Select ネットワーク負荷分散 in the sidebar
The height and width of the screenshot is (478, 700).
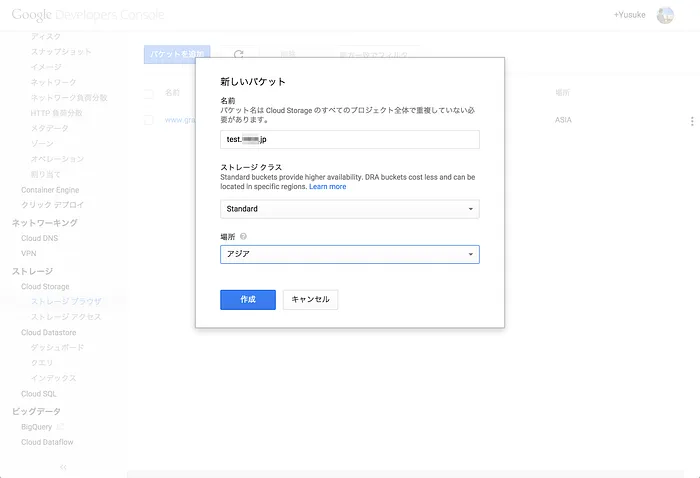pos(69,97)
